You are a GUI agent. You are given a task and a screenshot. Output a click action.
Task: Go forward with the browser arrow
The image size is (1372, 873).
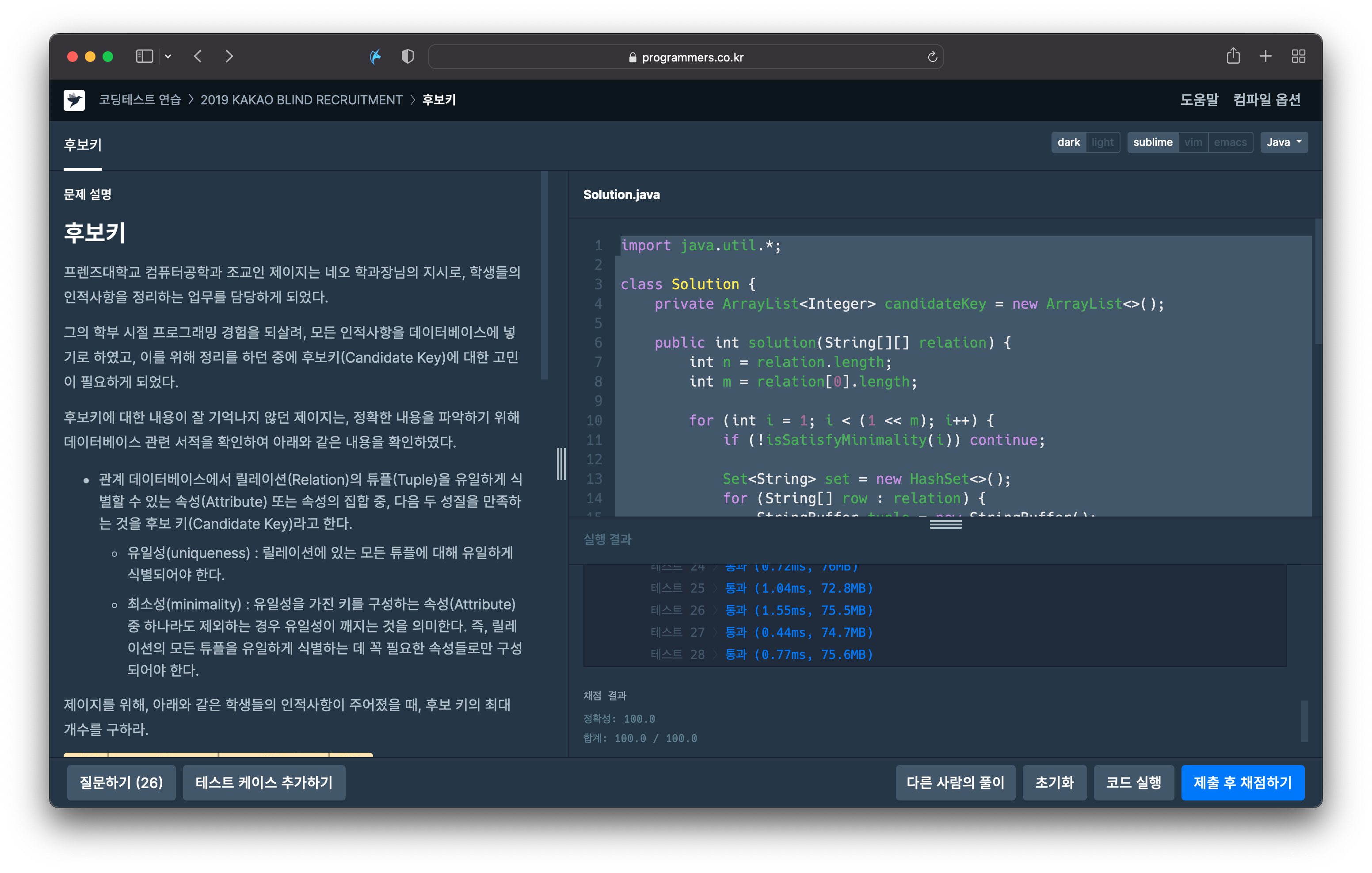point(229,57)
